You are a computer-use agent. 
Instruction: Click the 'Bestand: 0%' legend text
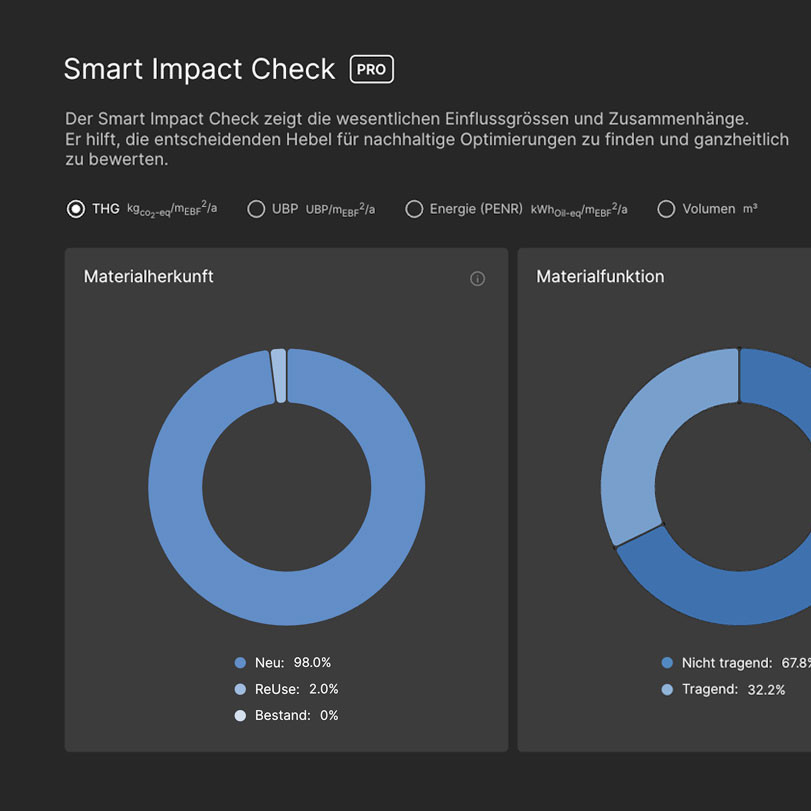pos(296,715)
